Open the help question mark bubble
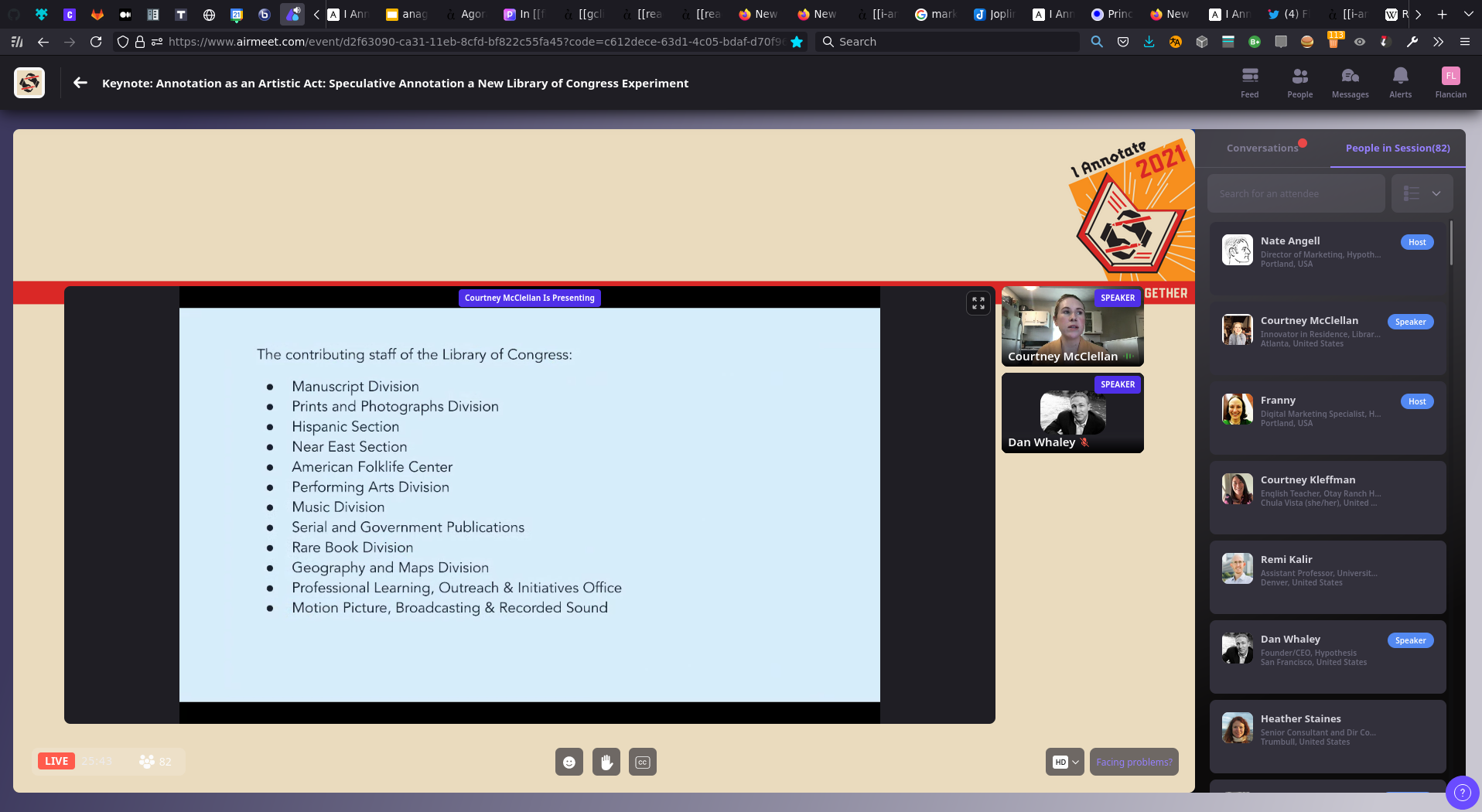The width and height of the screenshot is (1482, 812). [x=1462, y=793]
